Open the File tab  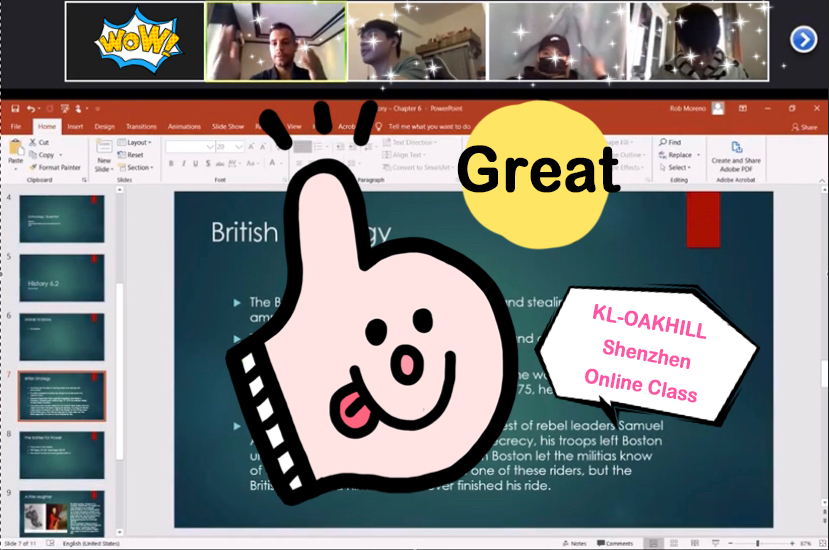coord(16,126)
